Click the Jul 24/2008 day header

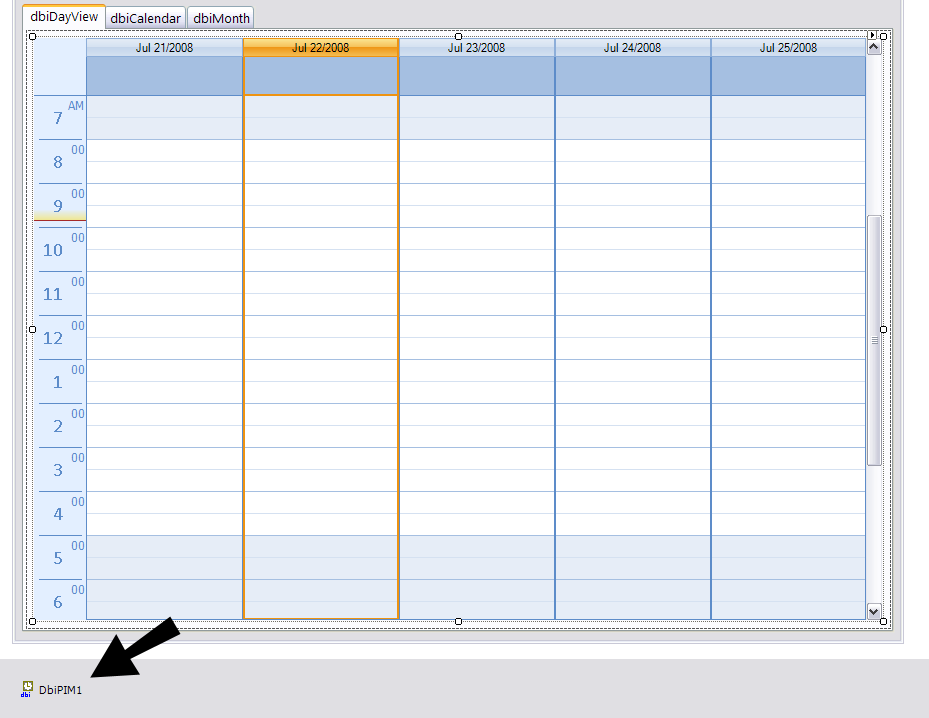(x=632, y=47)
